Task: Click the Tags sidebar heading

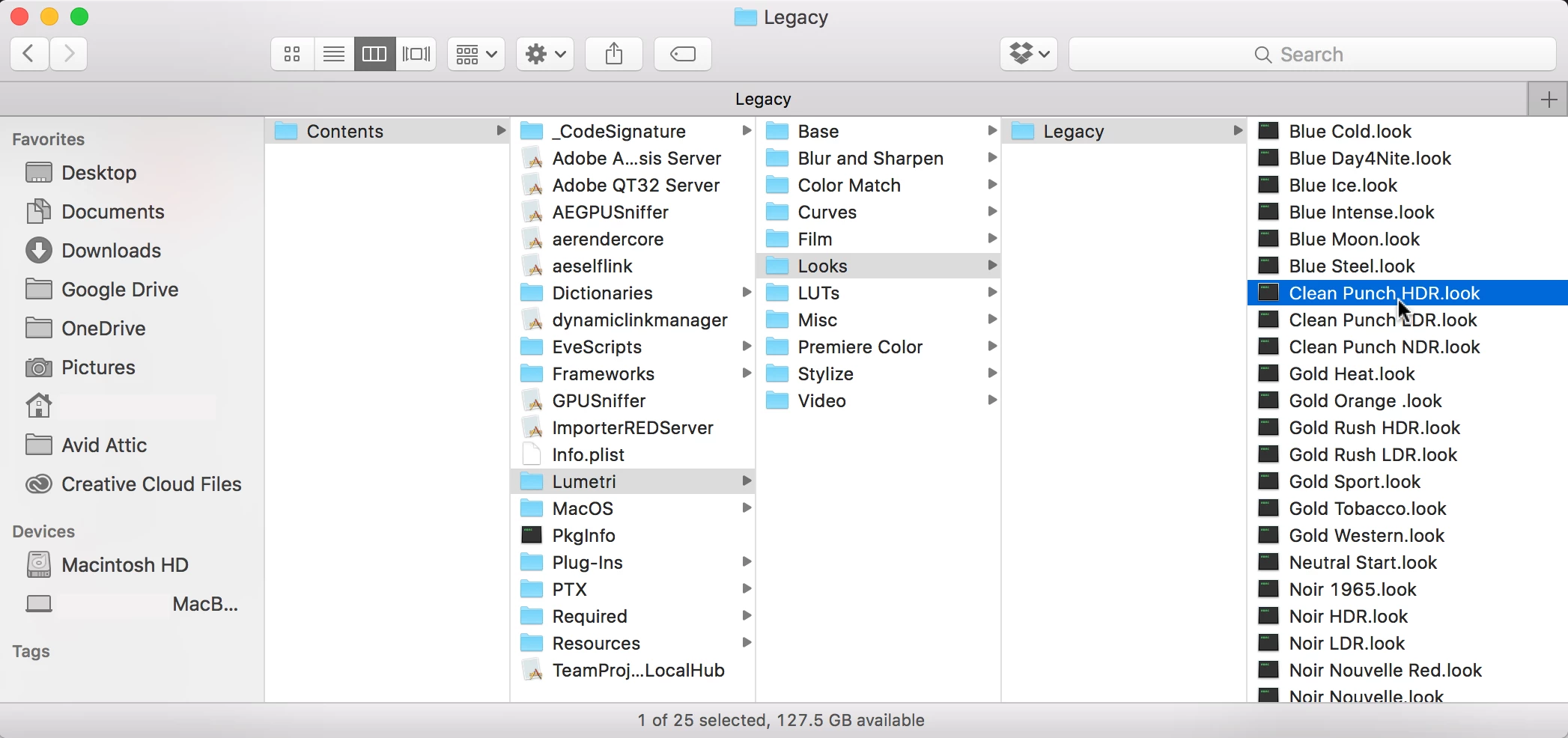Action: point(31,651)
